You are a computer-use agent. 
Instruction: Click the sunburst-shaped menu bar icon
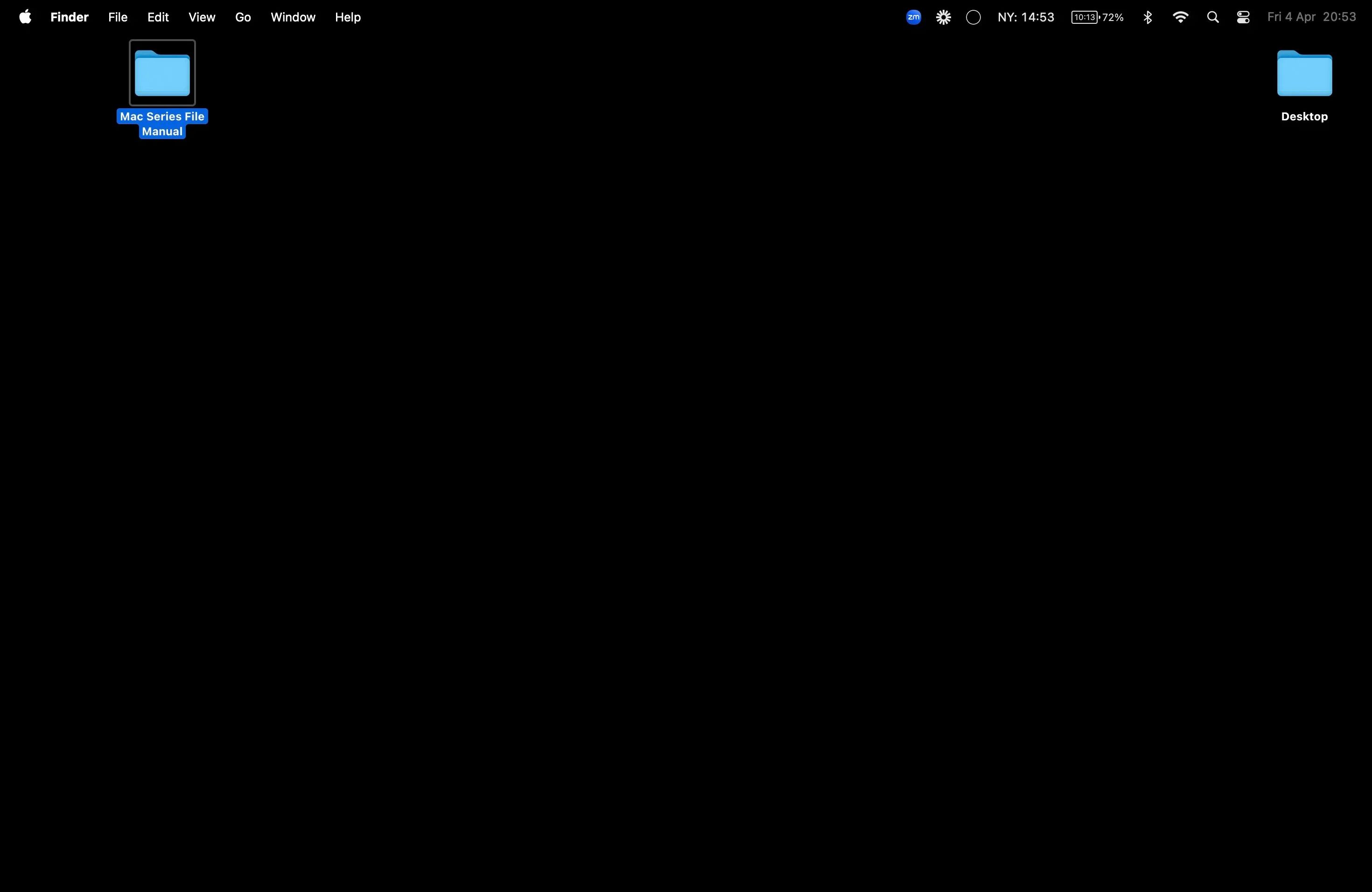pos(943,17)
